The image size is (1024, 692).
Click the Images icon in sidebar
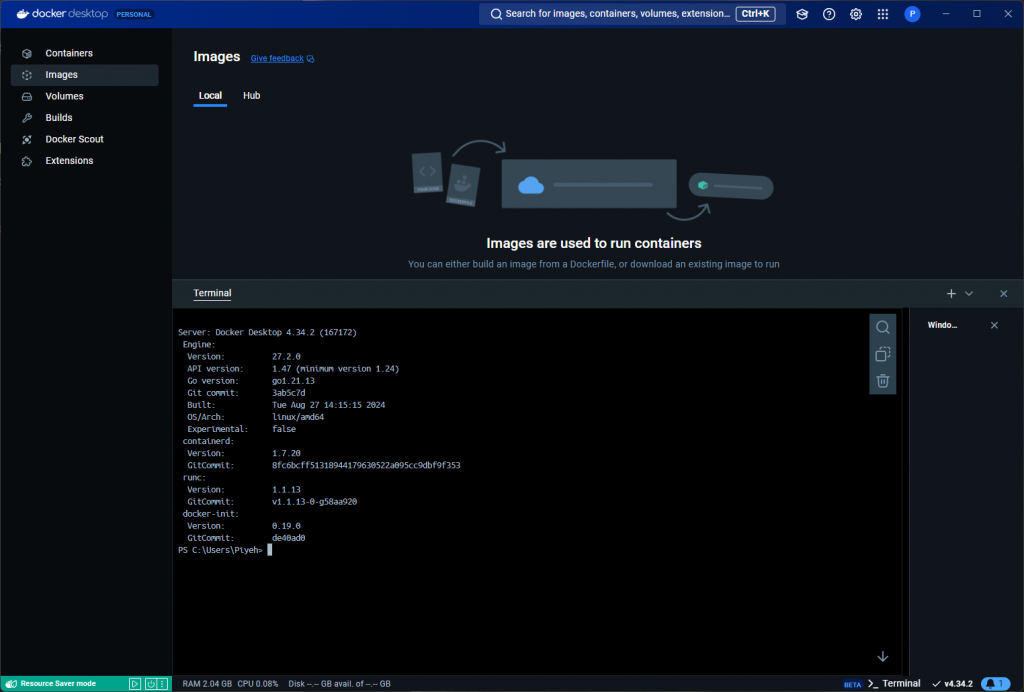coord(27,75)
